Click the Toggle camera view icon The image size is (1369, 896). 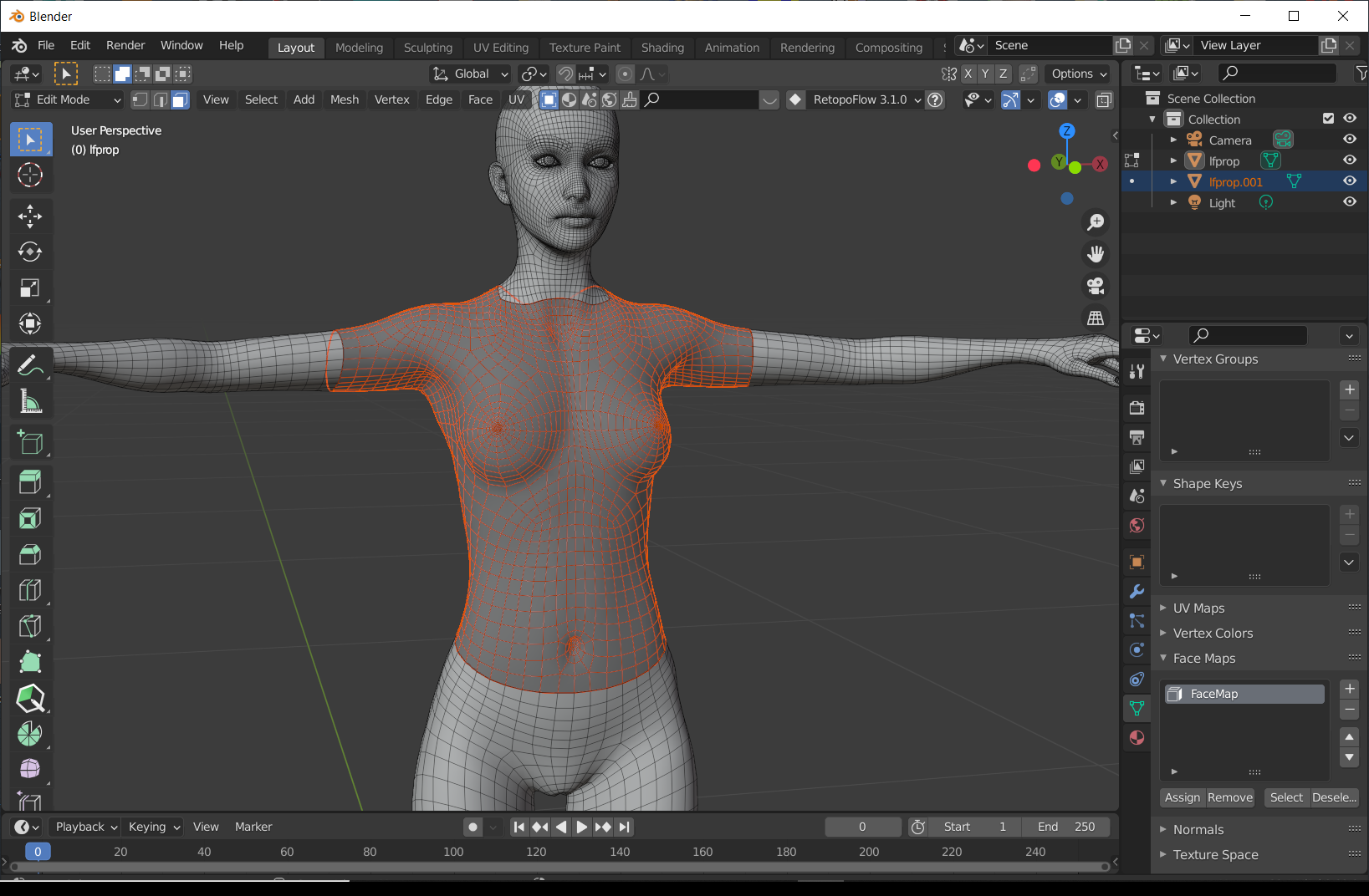pos(1096,286)
